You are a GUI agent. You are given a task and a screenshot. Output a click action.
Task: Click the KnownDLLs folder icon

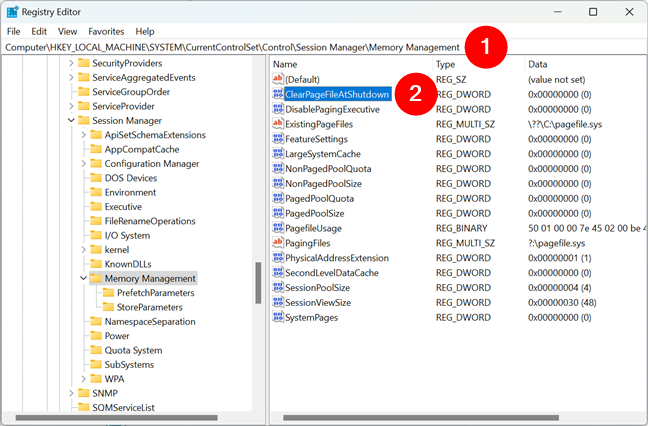click(x=96, y=264)
